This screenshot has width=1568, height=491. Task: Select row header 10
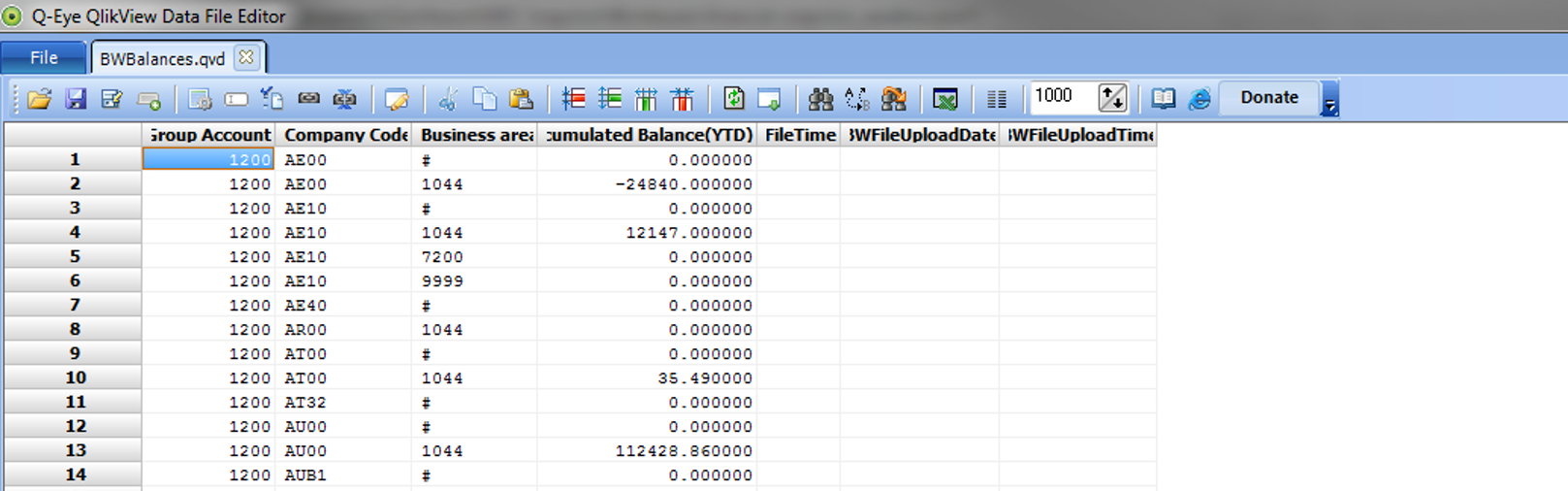pyautogui.click(x=74, y=377)
